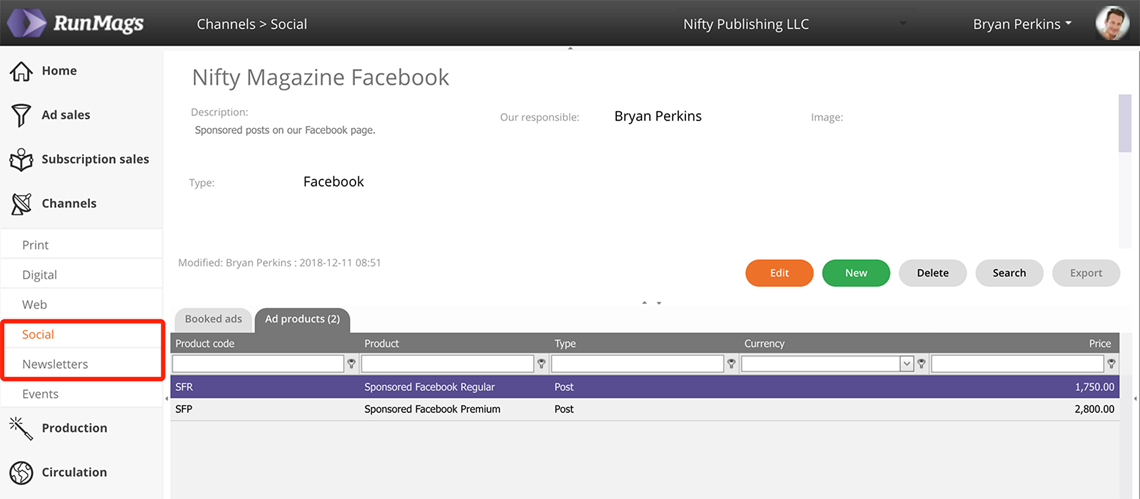The width and height of the screenshot is (1140, 499).
Task: Click the Product code filter icon
Action: [351, 364]
